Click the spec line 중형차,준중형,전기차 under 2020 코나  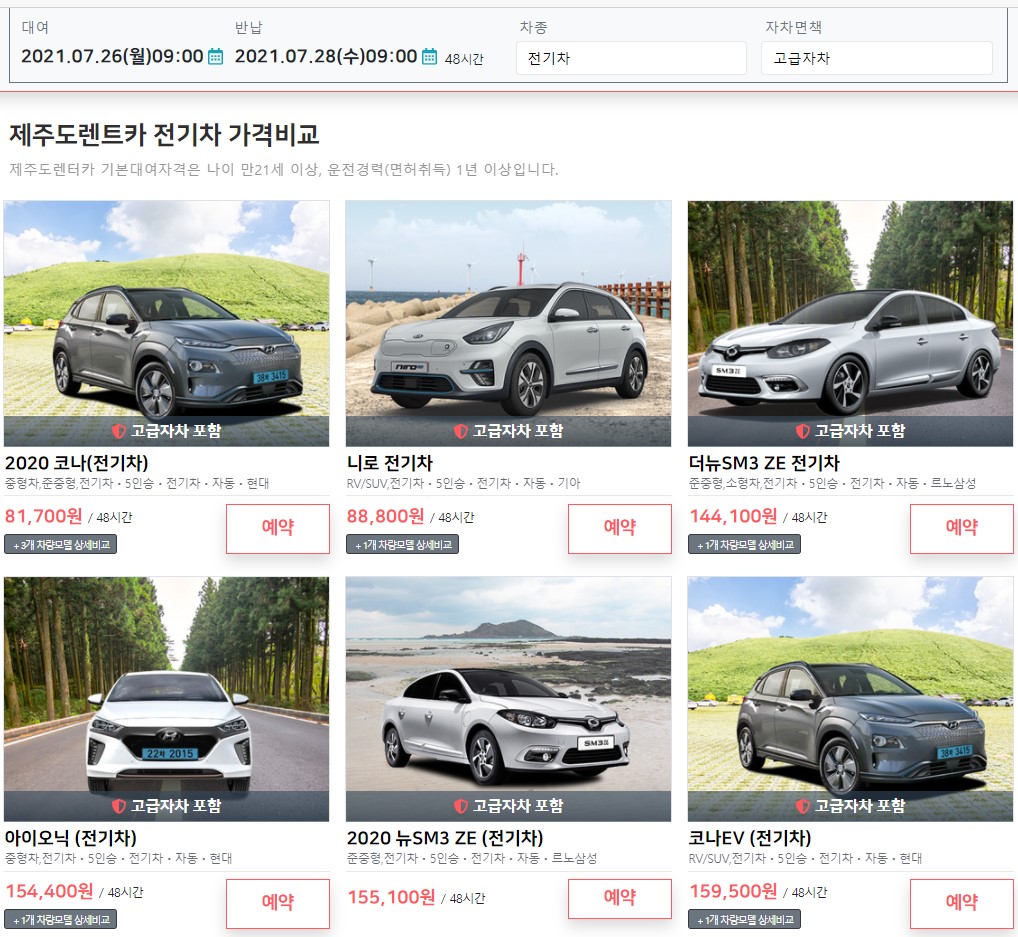pyautogui.click(x=137, y=483)
